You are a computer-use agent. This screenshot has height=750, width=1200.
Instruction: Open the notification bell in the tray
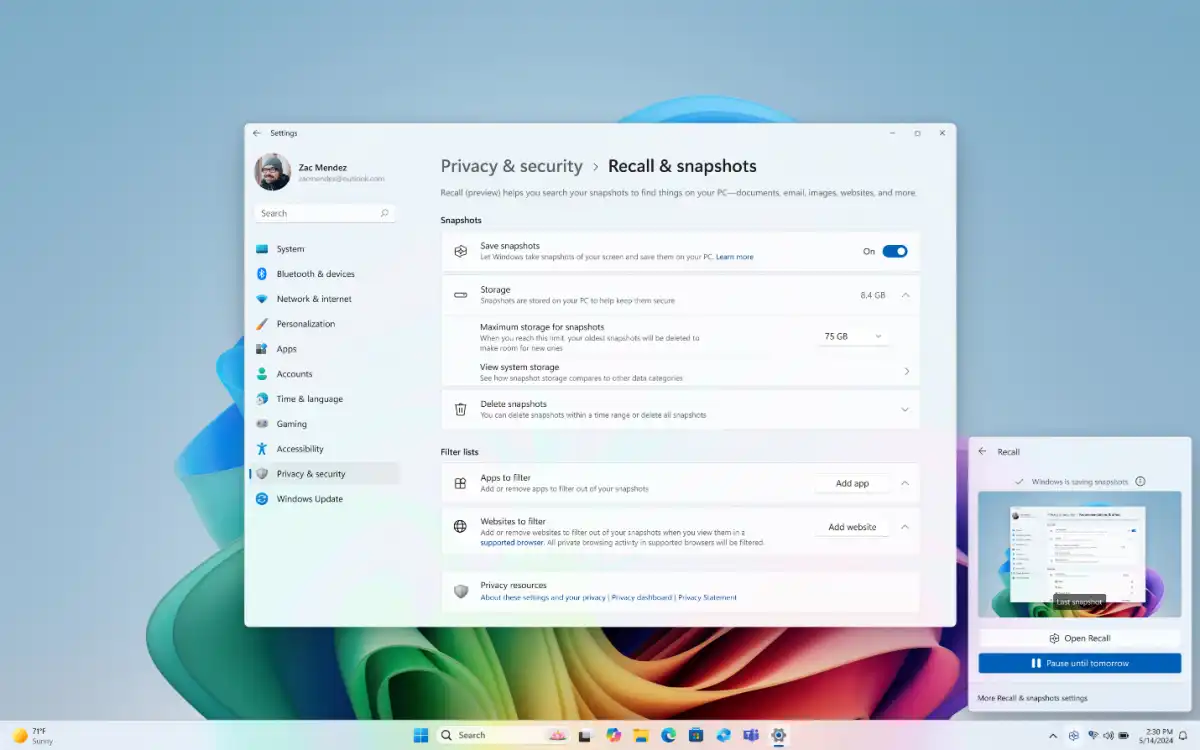(1183, 735)
